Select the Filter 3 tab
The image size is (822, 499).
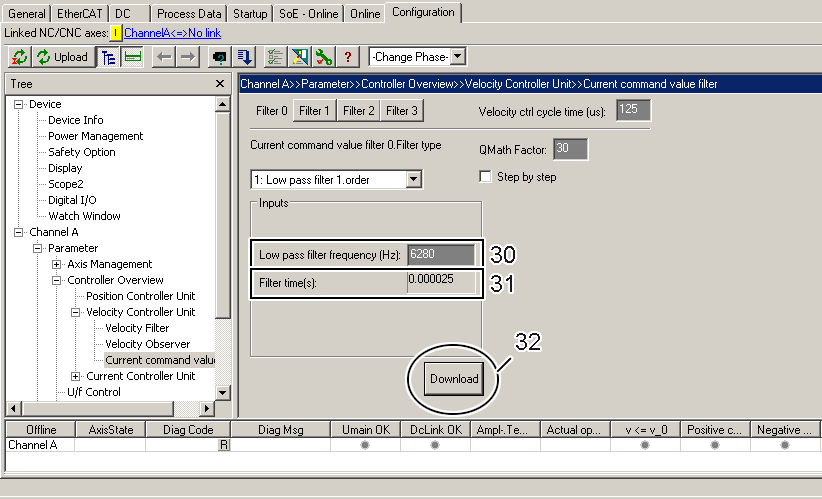tap(402, 111)
